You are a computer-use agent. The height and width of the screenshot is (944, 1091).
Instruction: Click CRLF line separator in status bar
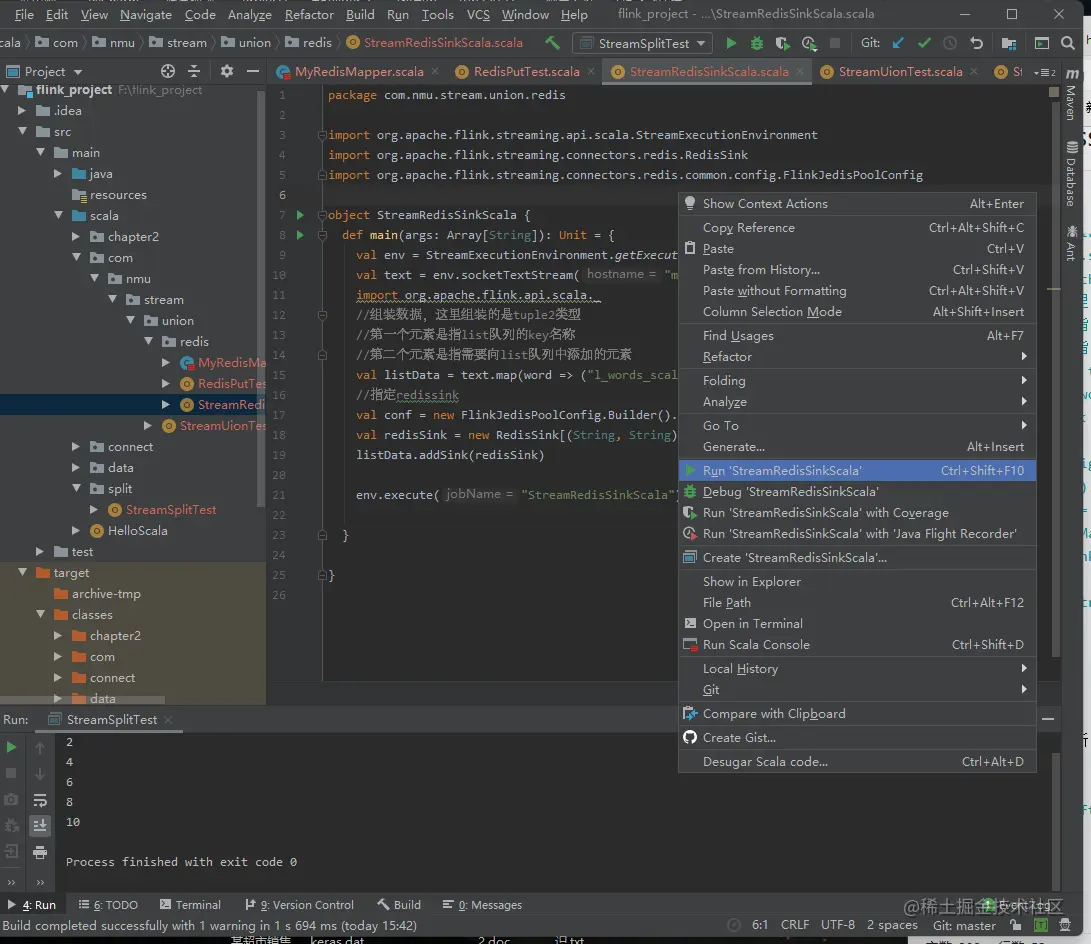pyautogui.click(x=795, y=925)
